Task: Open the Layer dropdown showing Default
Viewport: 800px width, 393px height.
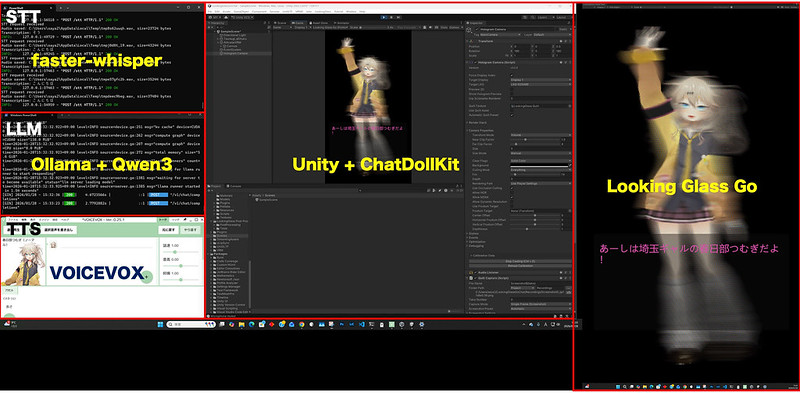Action: 552,35
